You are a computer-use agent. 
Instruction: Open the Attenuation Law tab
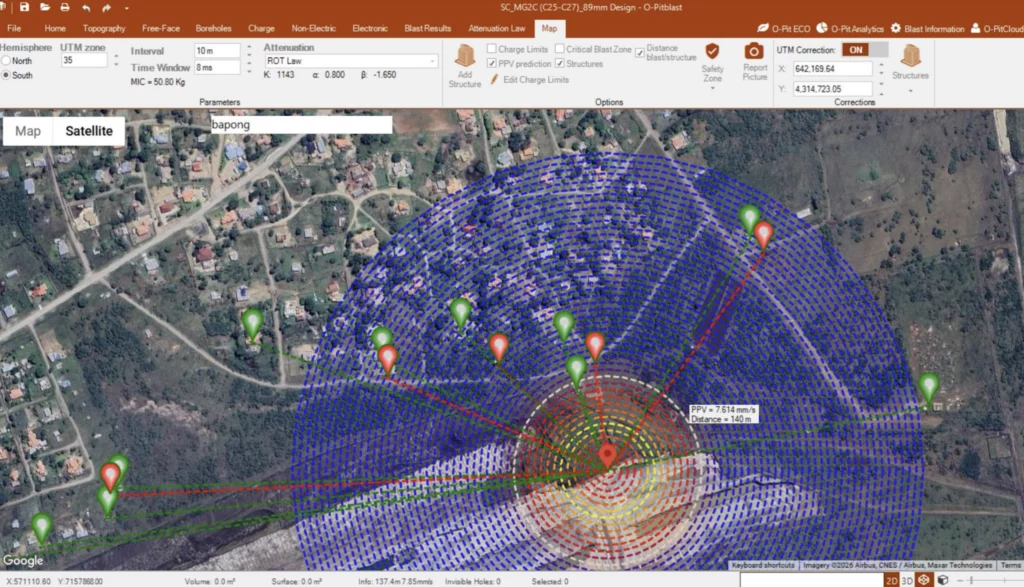pyautogui.click(x=496, y=28)
